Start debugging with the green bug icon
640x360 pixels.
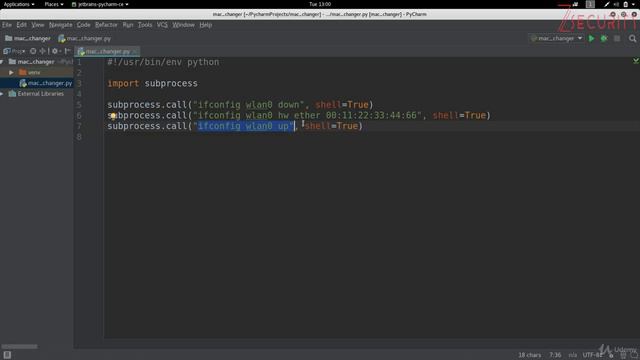pyautogui.click(x=604, y=38)
